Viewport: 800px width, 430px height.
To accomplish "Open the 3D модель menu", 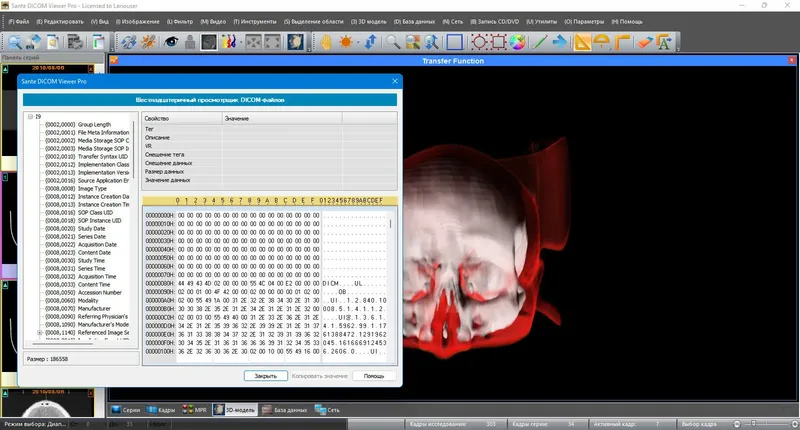I will pos(369,21).
